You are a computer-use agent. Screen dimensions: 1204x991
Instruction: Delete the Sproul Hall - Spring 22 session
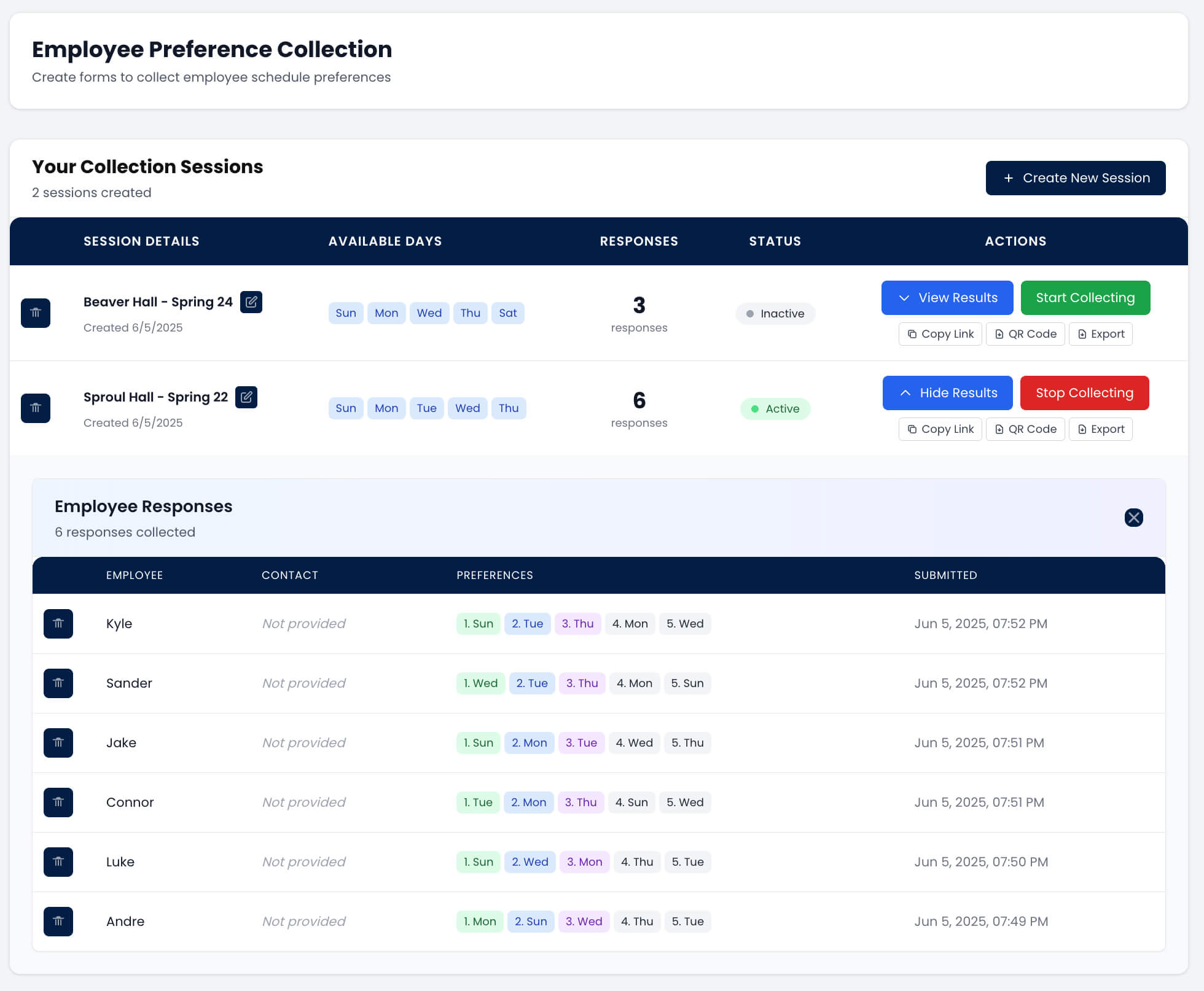point(36,408)
